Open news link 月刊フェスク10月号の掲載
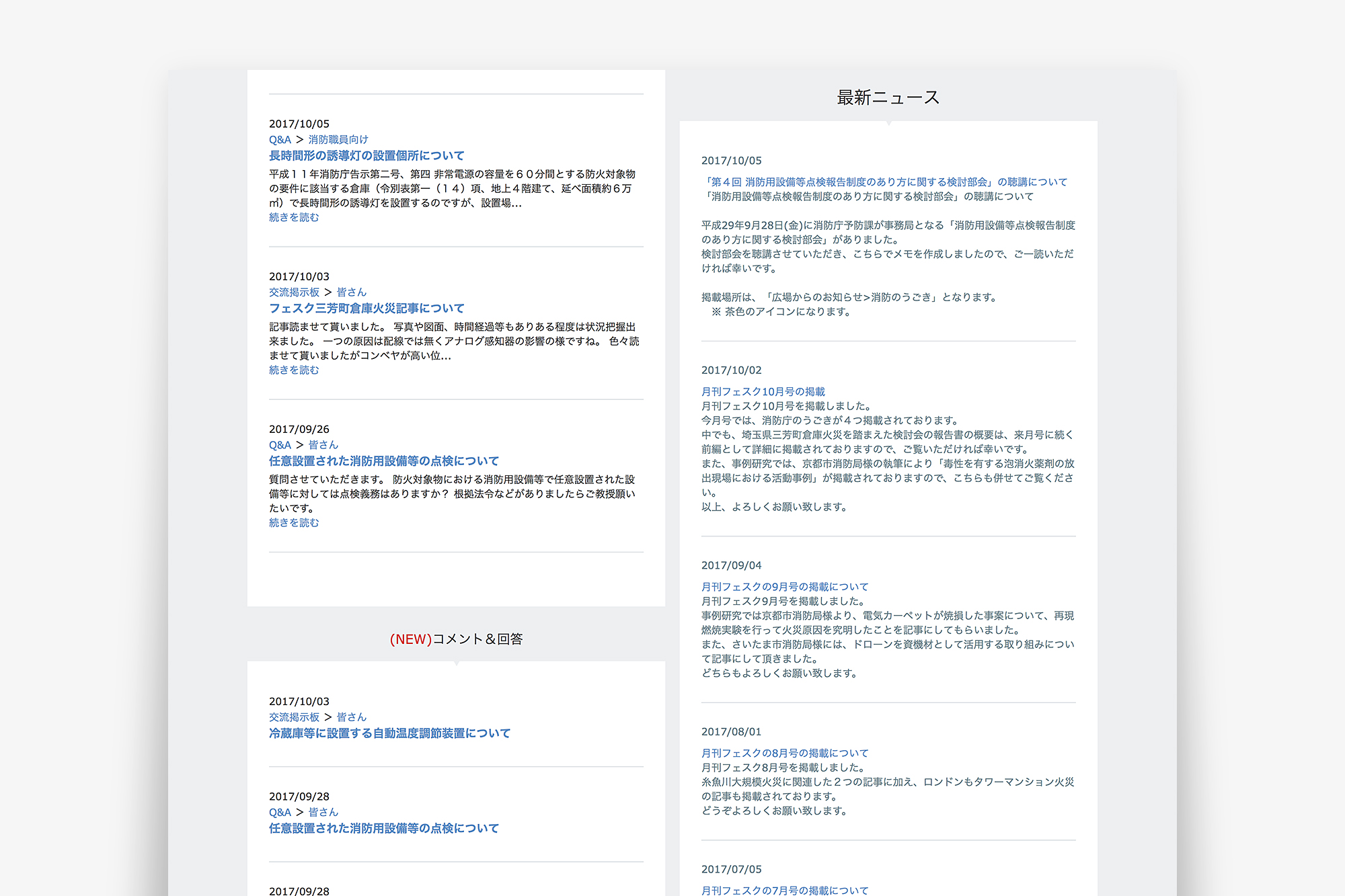 [763, 392]
